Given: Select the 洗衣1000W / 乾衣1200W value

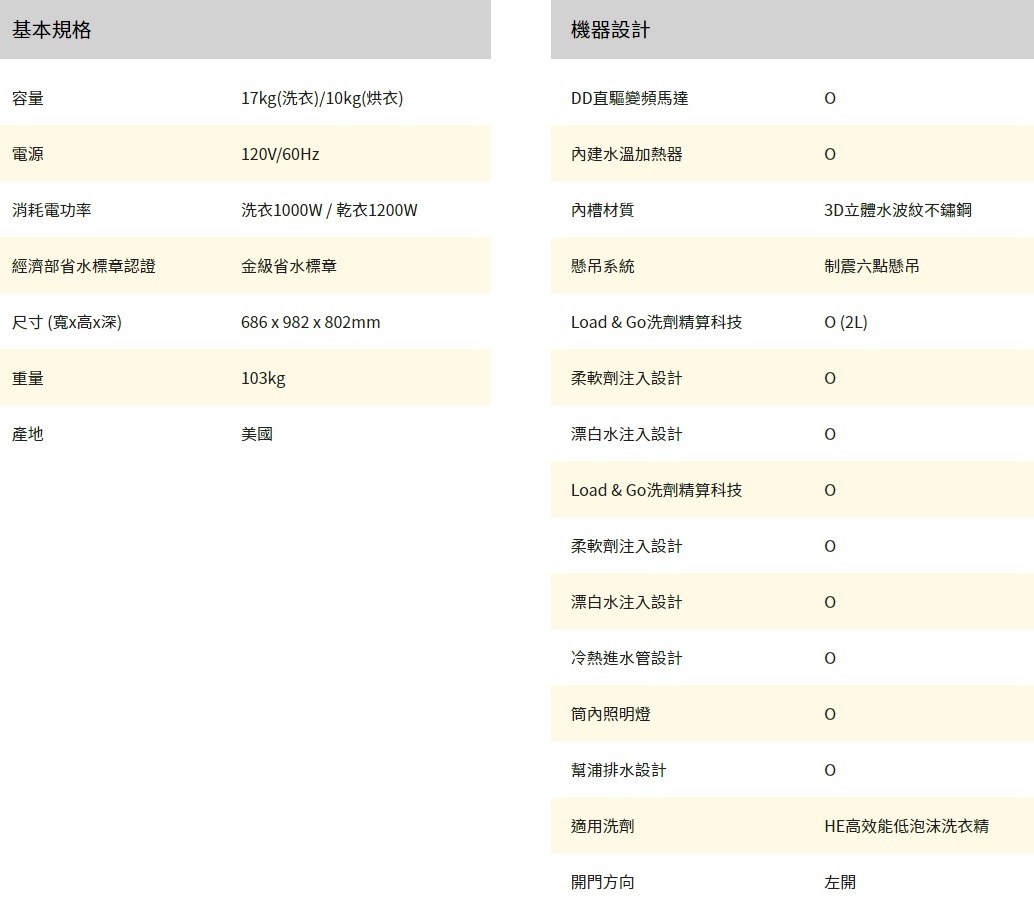Looking at the screenshot, I should 329,210.
